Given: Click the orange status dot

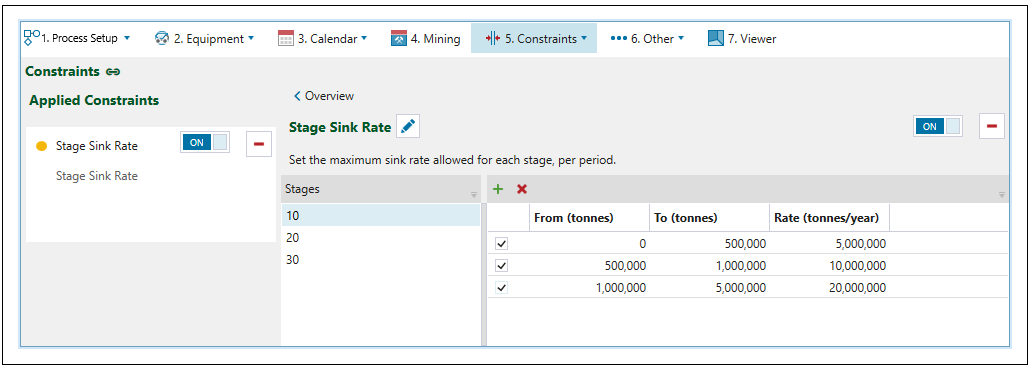Looking at the screenshot, I should click(41, 146).
